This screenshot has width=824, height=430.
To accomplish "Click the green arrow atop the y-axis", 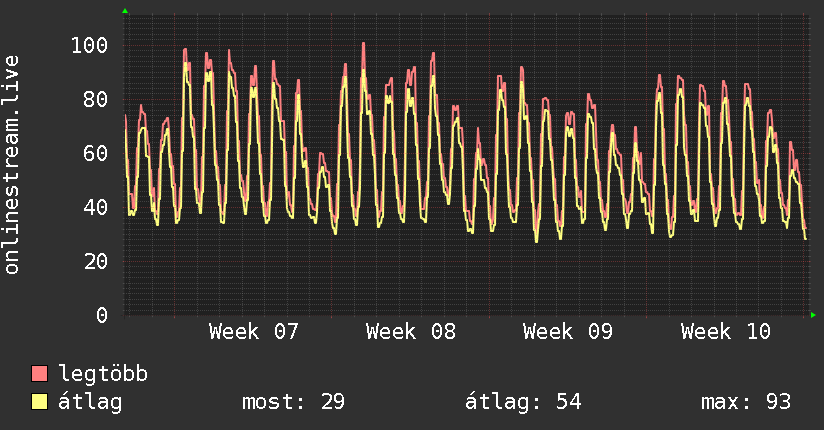I will click(125, 11).
